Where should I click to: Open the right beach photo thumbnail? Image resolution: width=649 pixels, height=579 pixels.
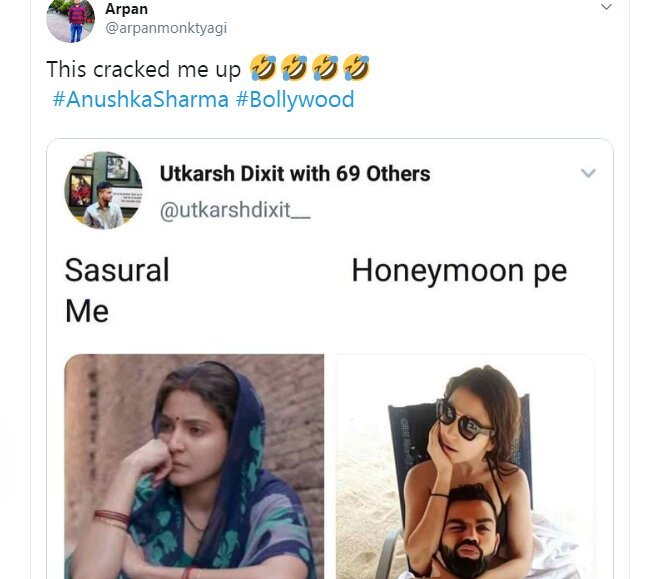465,466
